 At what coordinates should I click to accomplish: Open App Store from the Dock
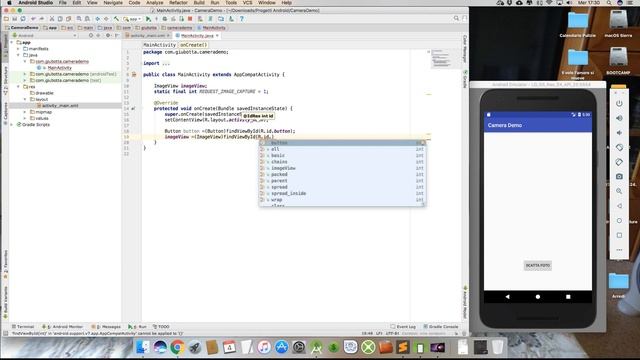(281, 347)
